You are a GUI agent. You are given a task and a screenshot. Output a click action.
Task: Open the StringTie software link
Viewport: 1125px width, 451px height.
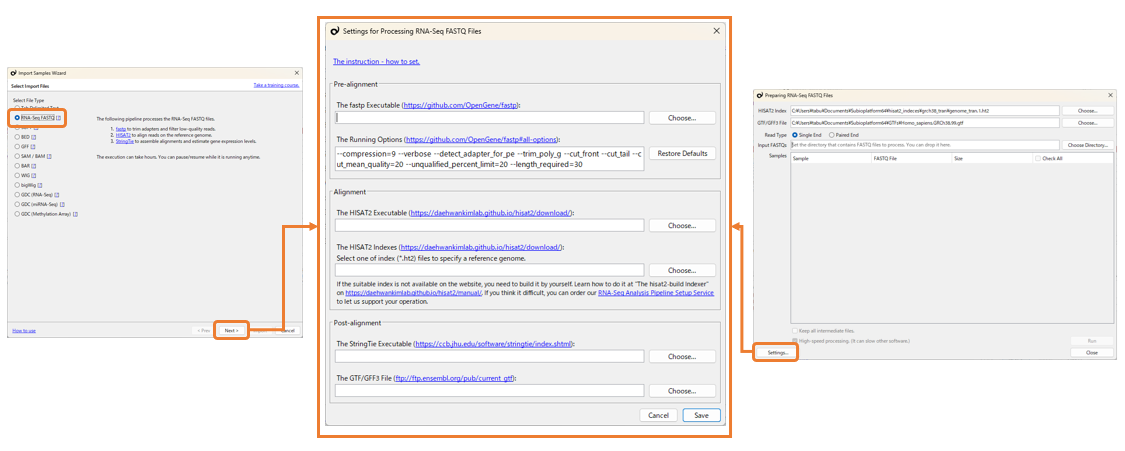coord(494,343)
